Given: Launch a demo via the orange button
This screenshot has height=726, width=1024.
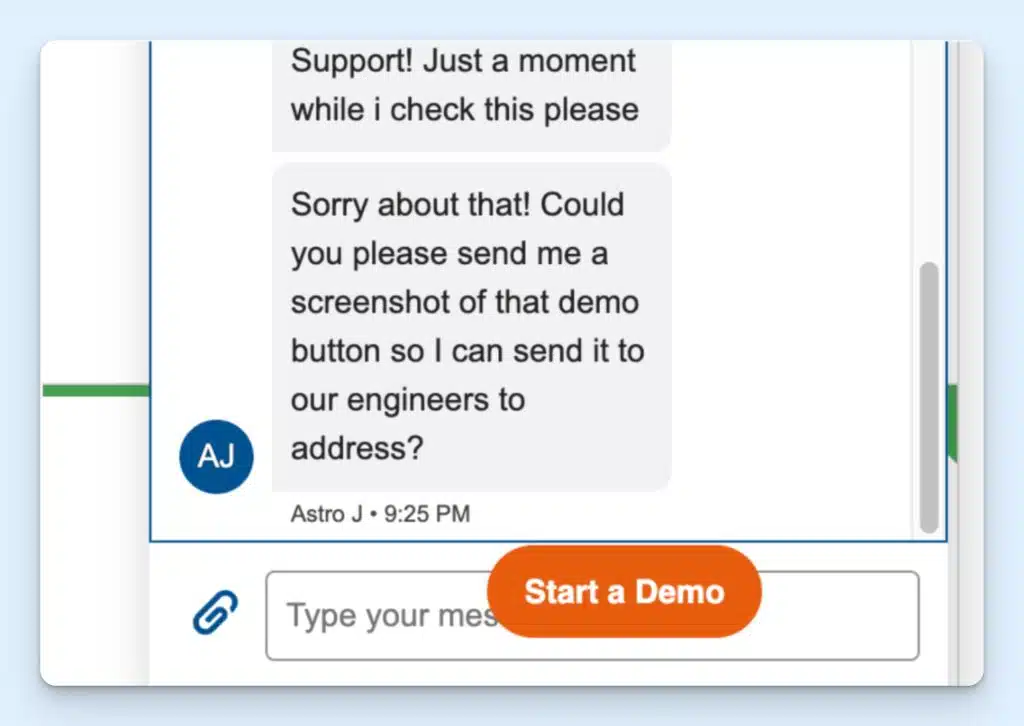Looking at the screenshot, I should tap(623, 591).
